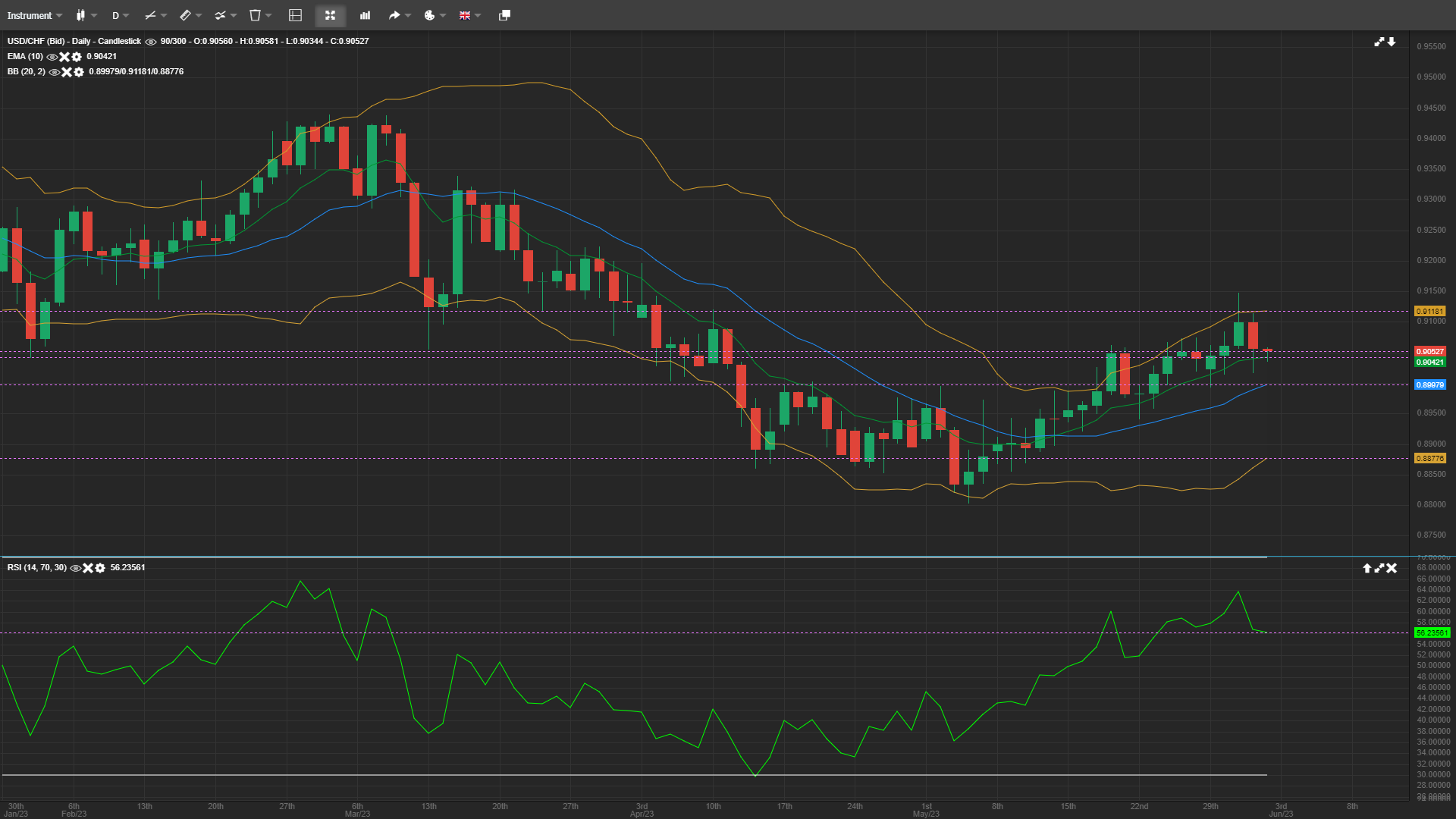Toggle the fullscreen expand toolbar button

[x=330, y=15]
